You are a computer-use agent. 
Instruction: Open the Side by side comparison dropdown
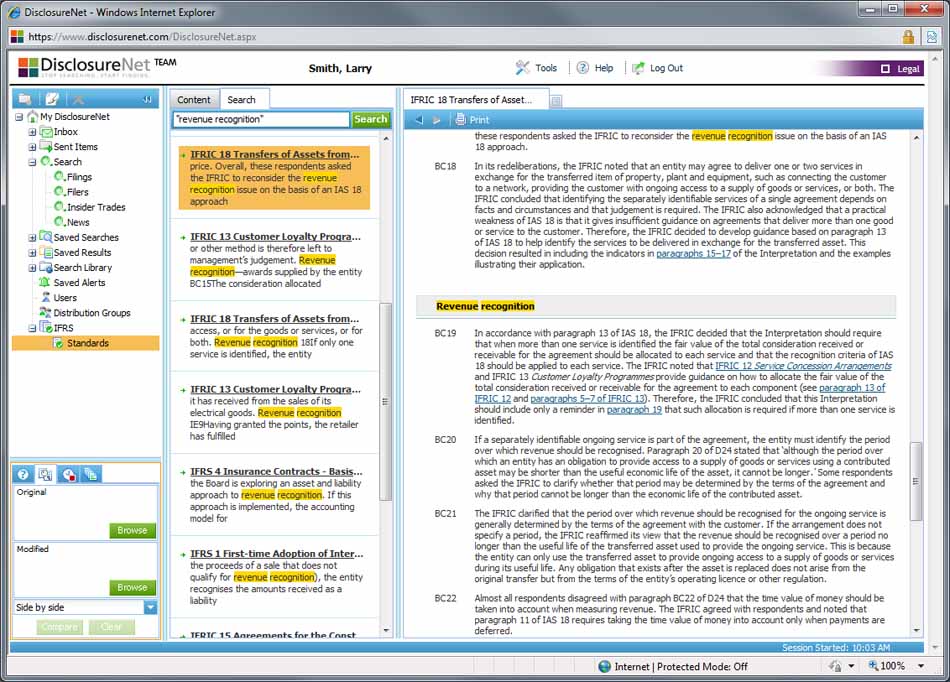click(151, 607)
